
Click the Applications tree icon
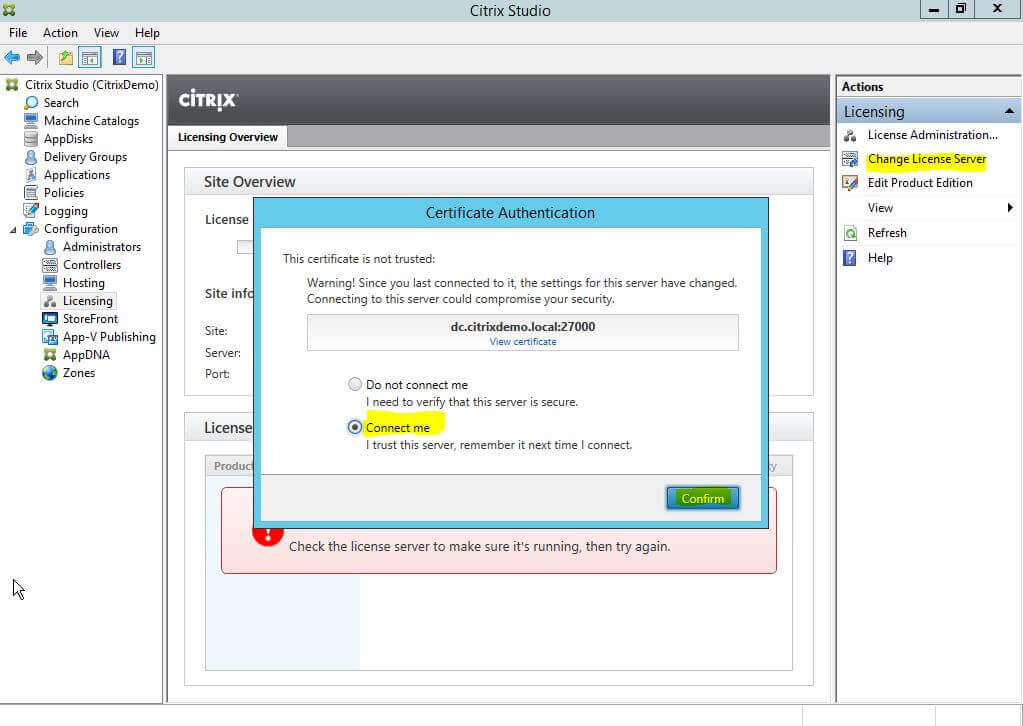coord(31,175)
